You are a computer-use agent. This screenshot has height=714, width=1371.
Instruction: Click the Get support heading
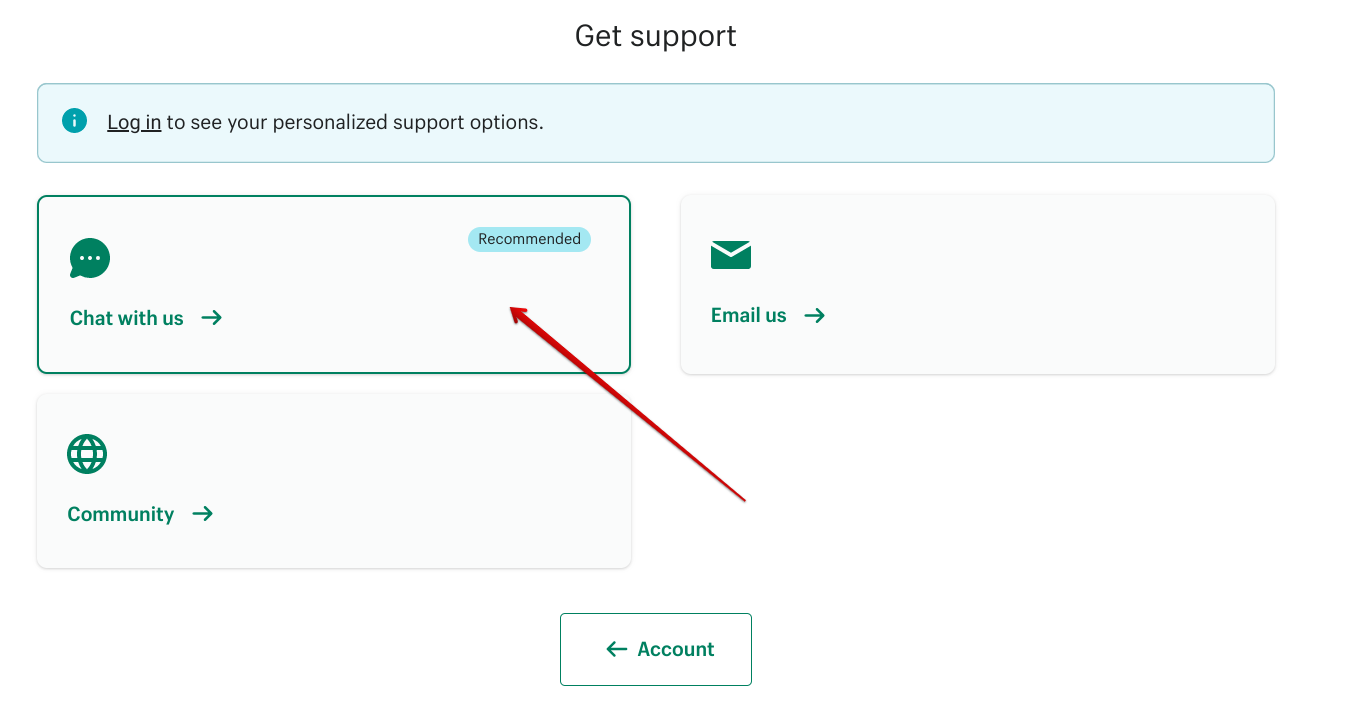pos(656,36)
